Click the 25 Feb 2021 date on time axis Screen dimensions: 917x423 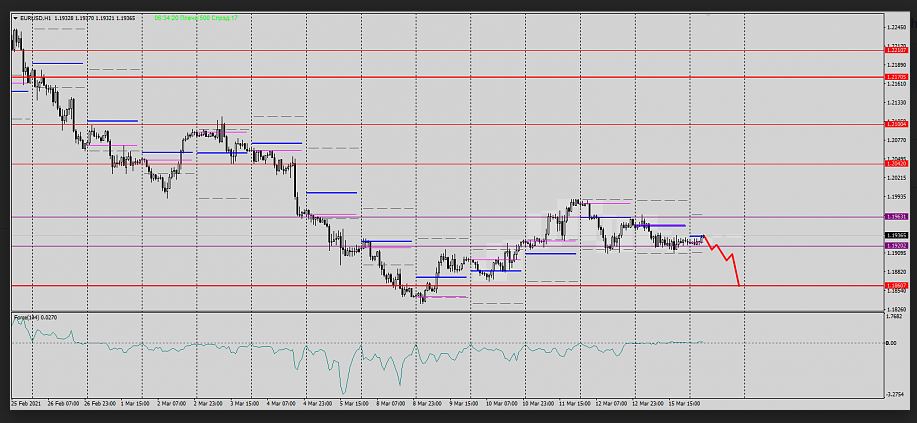[27, 404]
